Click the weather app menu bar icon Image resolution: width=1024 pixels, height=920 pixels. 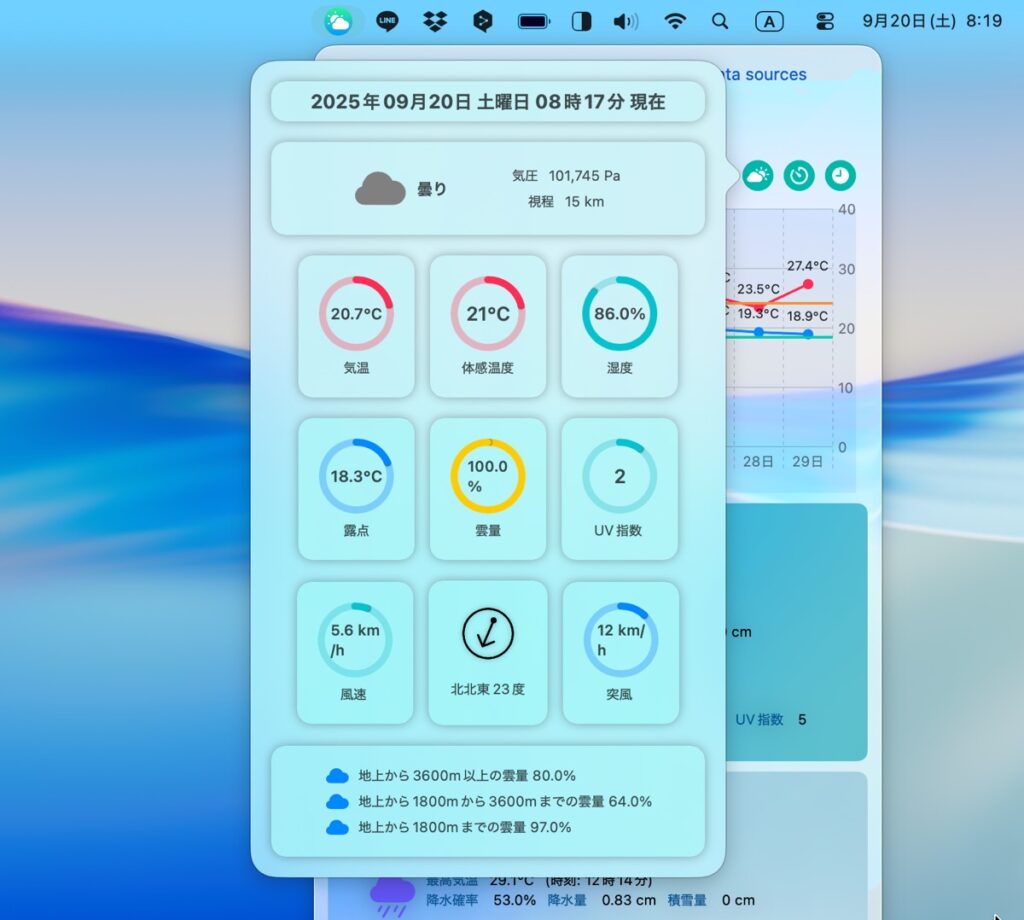pos(338,20)
